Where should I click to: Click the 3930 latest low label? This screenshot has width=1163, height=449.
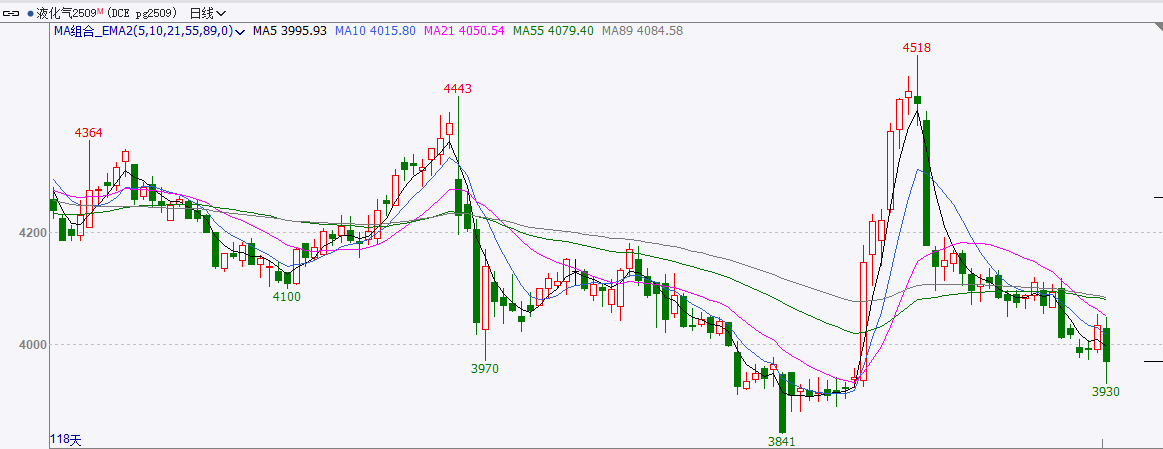click(1105, 392)
